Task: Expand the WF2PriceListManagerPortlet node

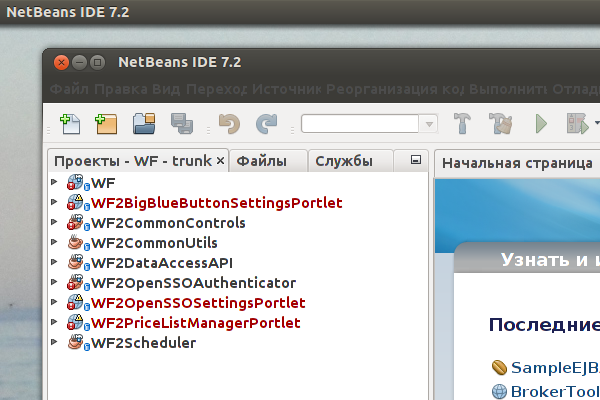Action: pyautogui.click(x=54, y=322)
